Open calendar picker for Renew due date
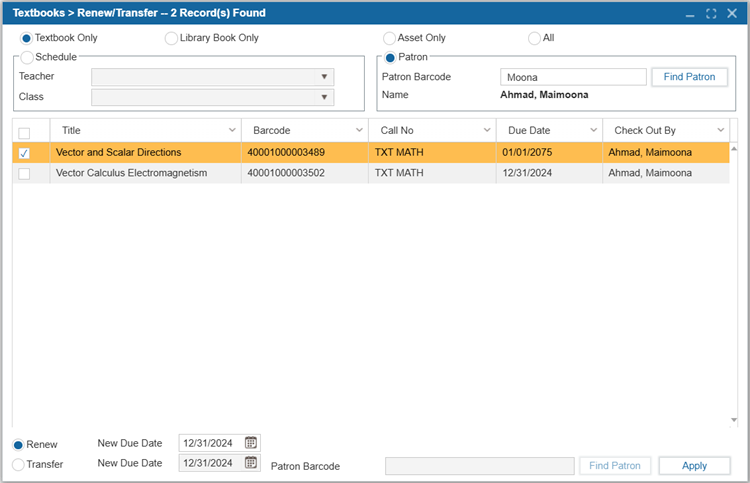750x483 pixels. [x=251, y=443]
